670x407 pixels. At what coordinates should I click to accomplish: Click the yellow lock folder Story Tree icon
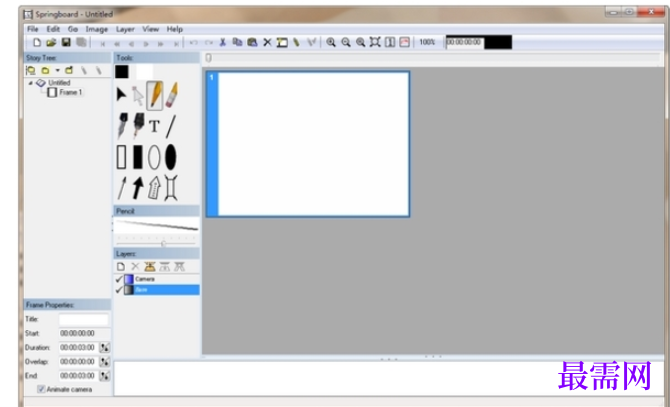point(68,70)
